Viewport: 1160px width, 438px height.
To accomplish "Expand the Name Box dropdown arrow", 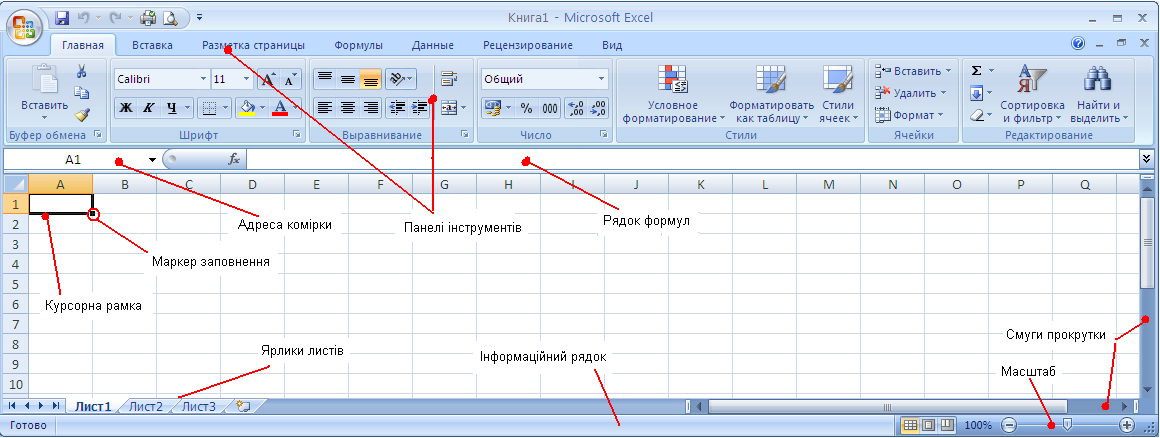I will point(152,159).
